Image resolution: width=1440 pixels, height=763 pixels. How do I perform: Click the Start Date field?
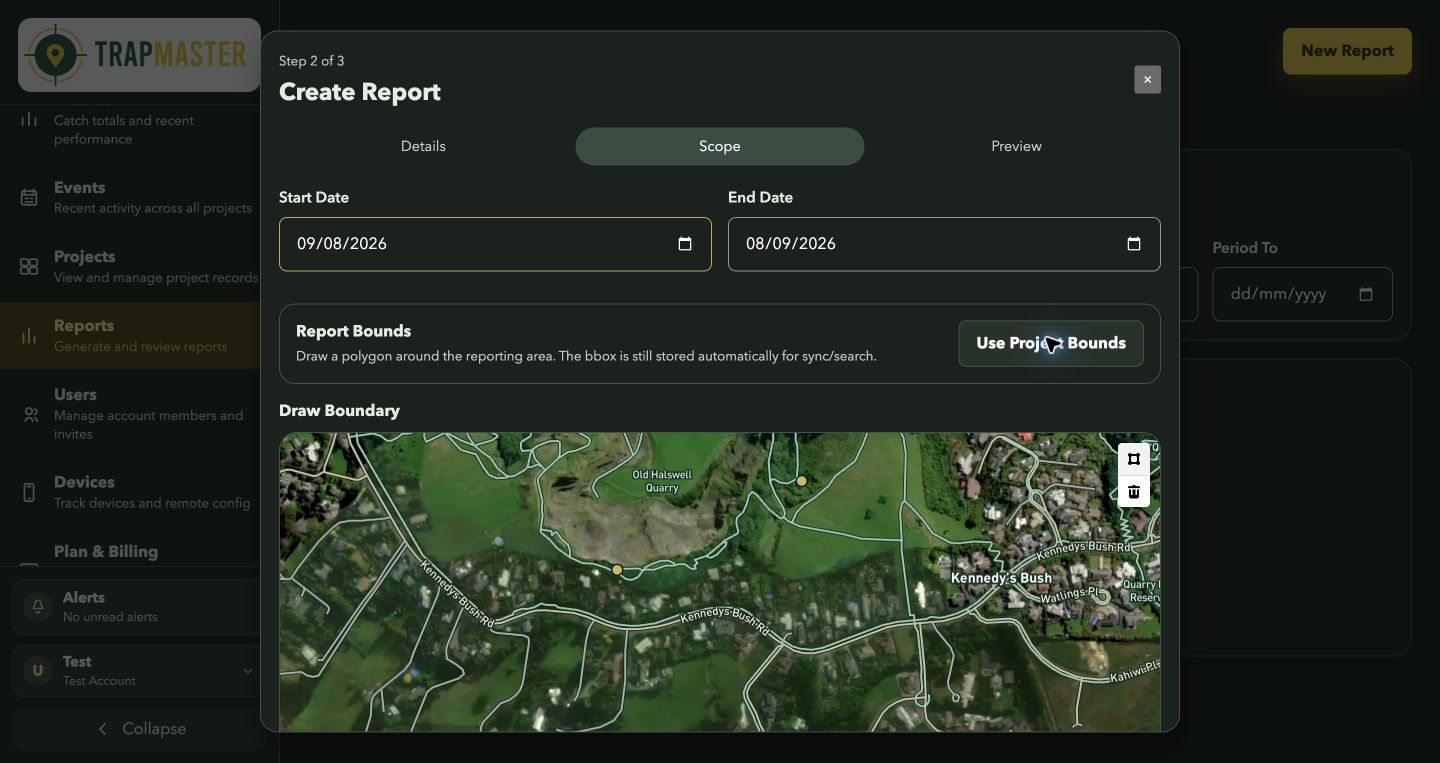click(495, 244)
